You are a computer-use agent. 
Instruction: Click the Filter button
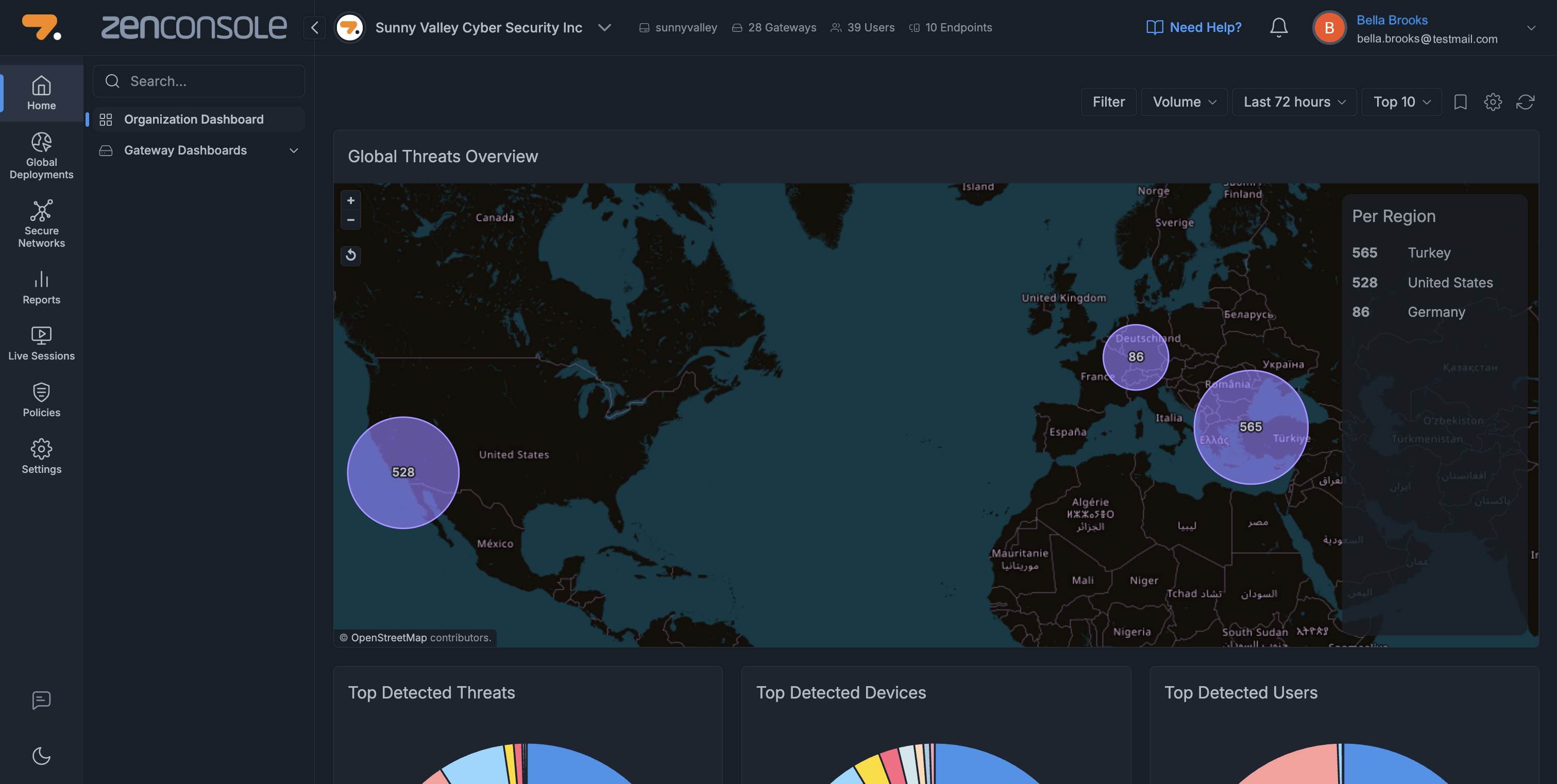click(1109, 101)
